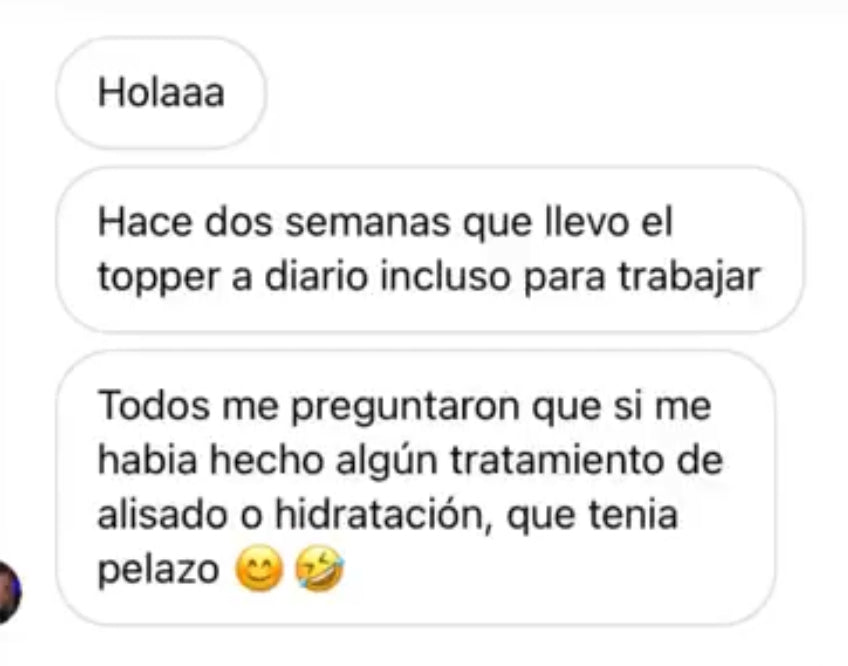The height and width of the screenshot is (666, 848).
Task: Click the word "pelazo" before the emojis
Action: pyautogui.click(x=158, y=570)
